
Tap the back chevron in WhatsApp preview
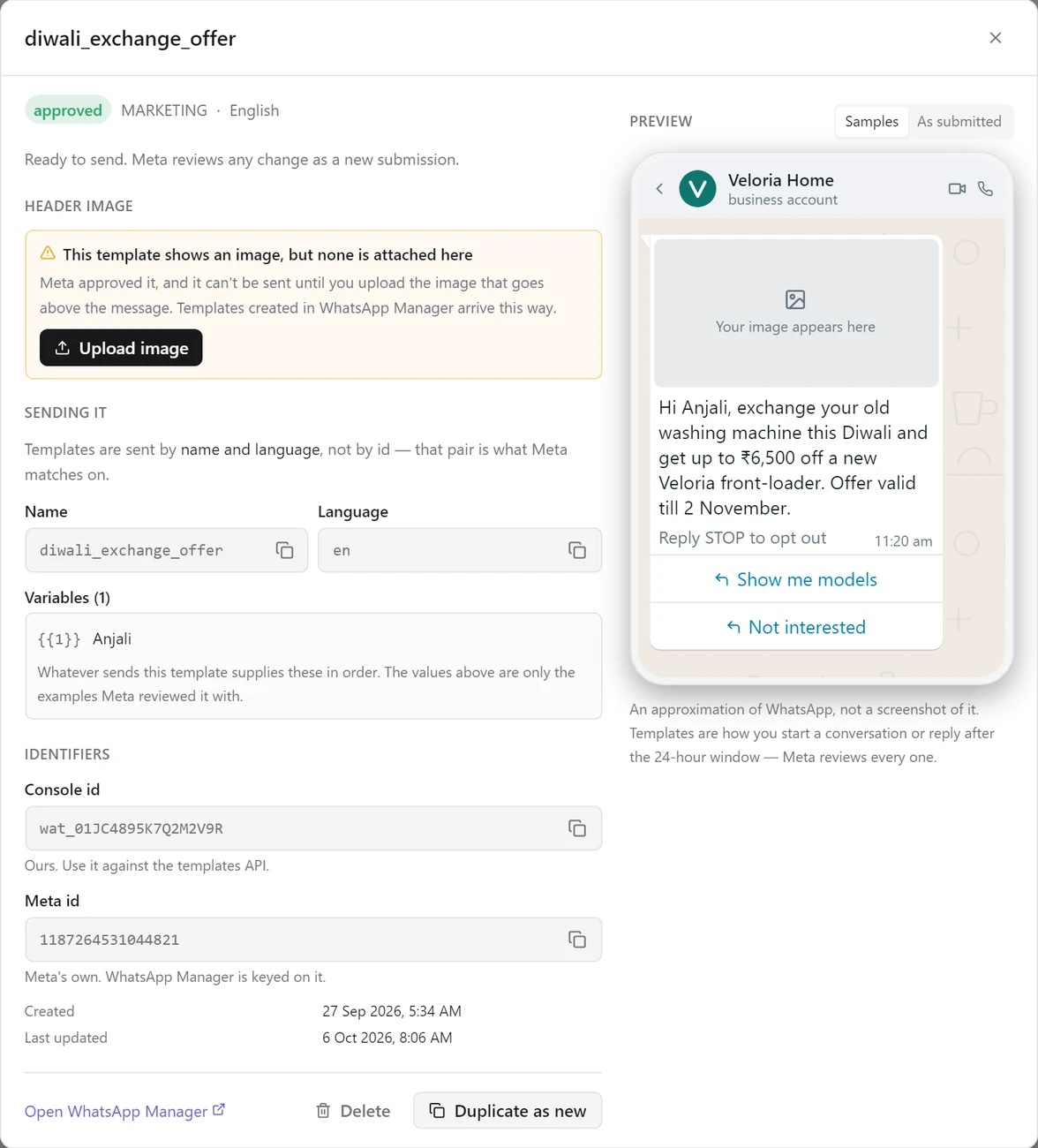[x=659, y=188]
